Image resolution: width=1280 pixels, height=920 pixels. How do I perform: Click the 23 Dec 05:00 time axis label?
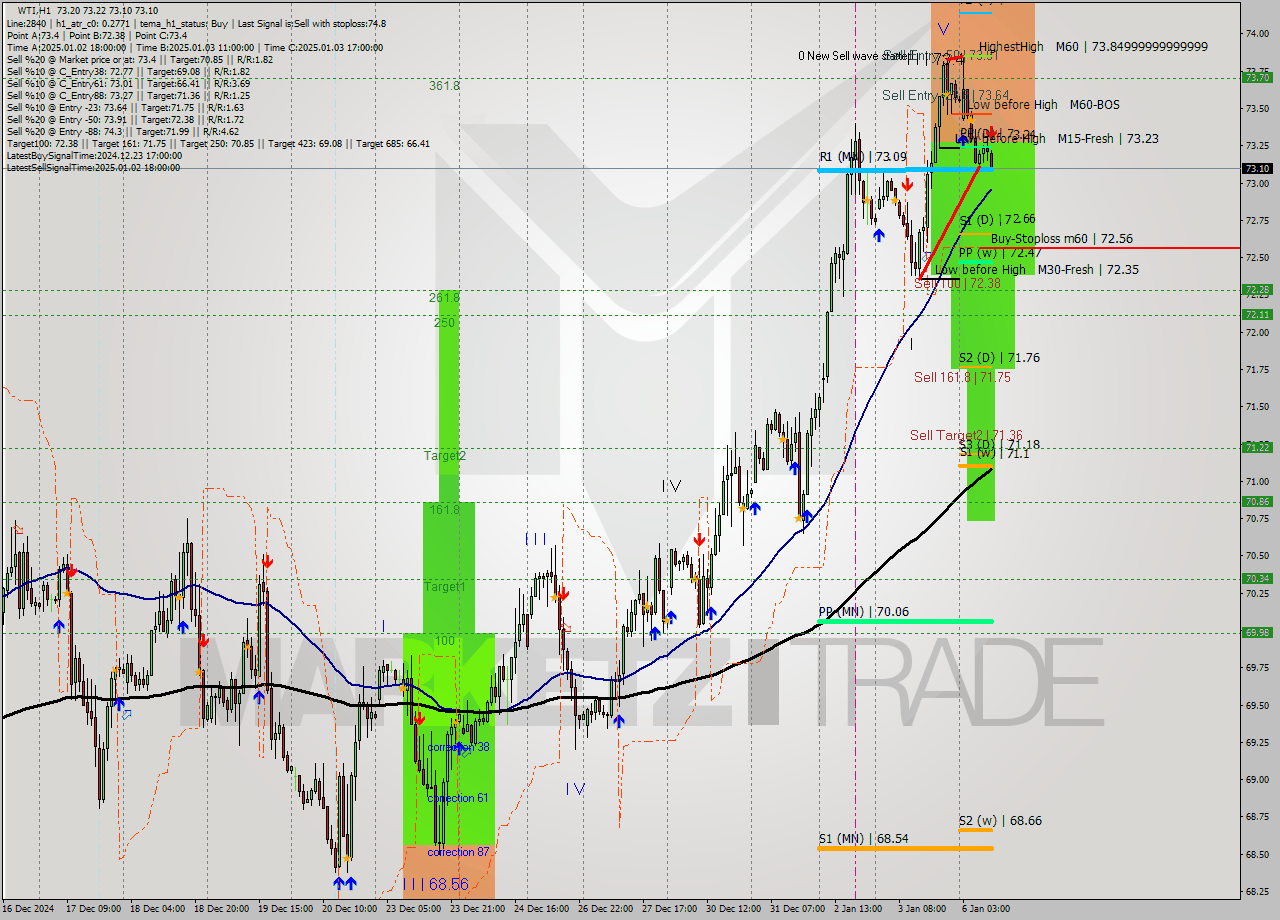[x=413, y=909]
